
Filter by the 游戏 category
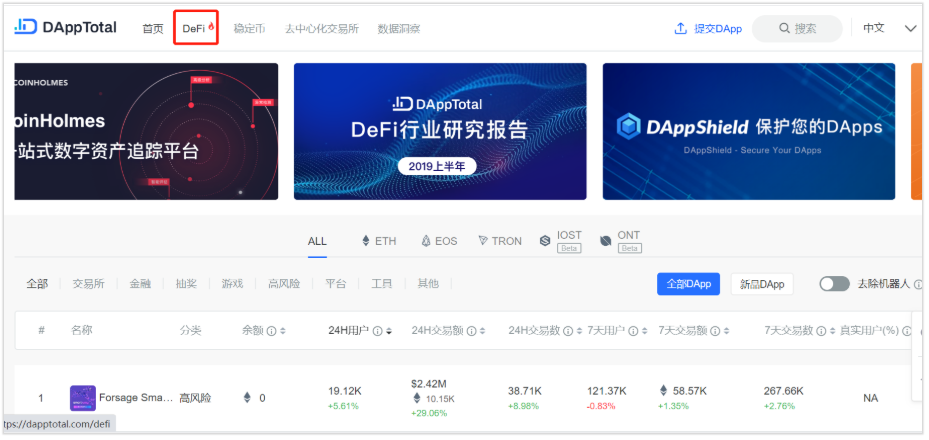[x=232, y=284]
